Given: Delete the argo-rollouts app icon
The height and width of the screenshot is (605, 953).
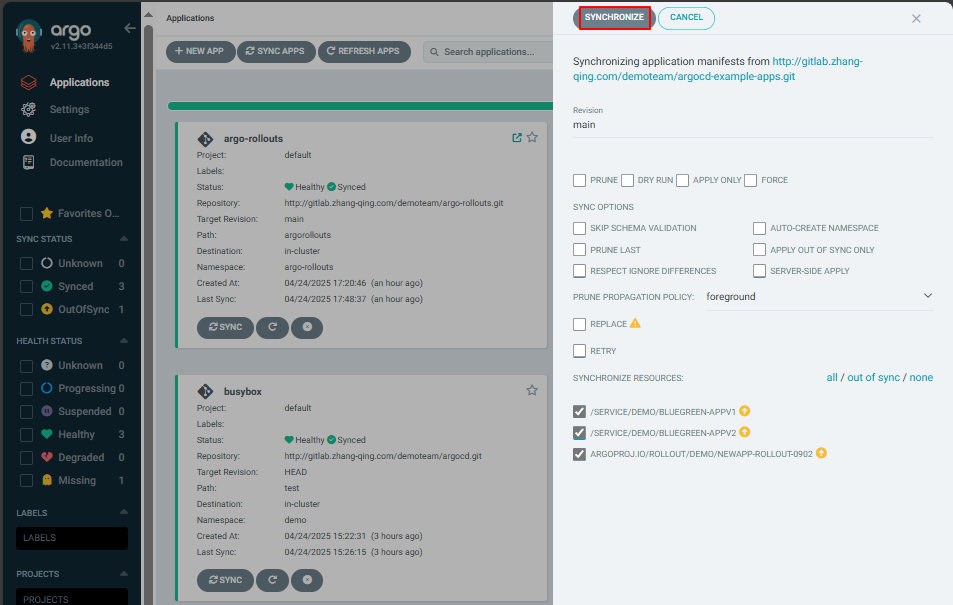Looking at the screenshot, I should click(307, 327).
